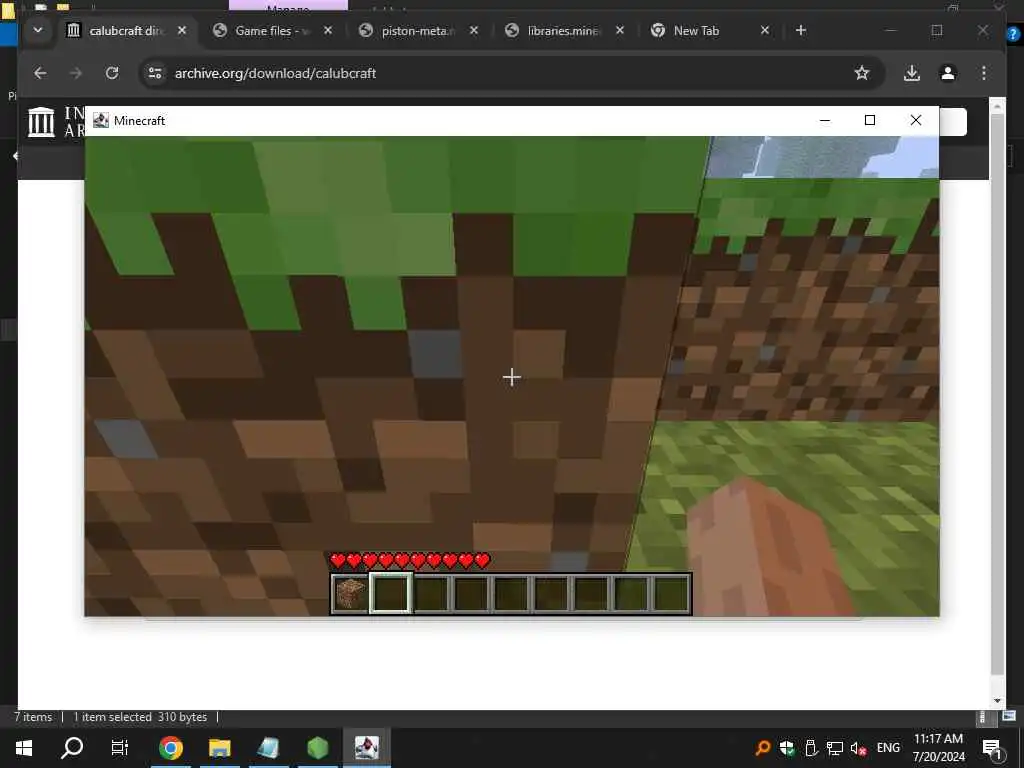Image resolution: width=1024 pixels, height=768 pixels.
Task: Switch to Chrome from the taskbar
Action: [171, 748]
